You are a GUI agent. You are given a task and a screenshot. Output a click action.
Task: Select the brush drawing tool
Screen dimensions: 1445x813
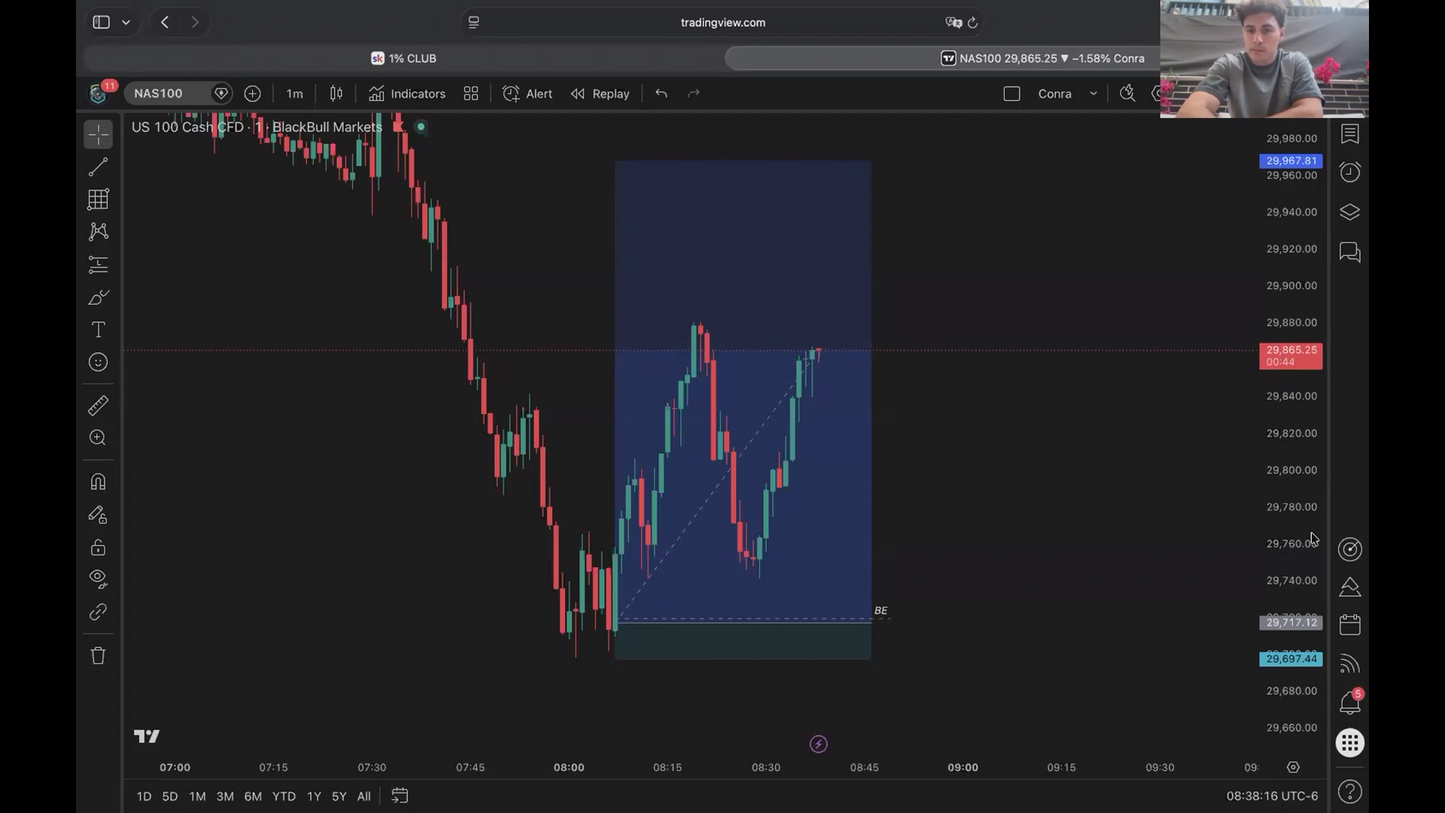click(98, 297)
